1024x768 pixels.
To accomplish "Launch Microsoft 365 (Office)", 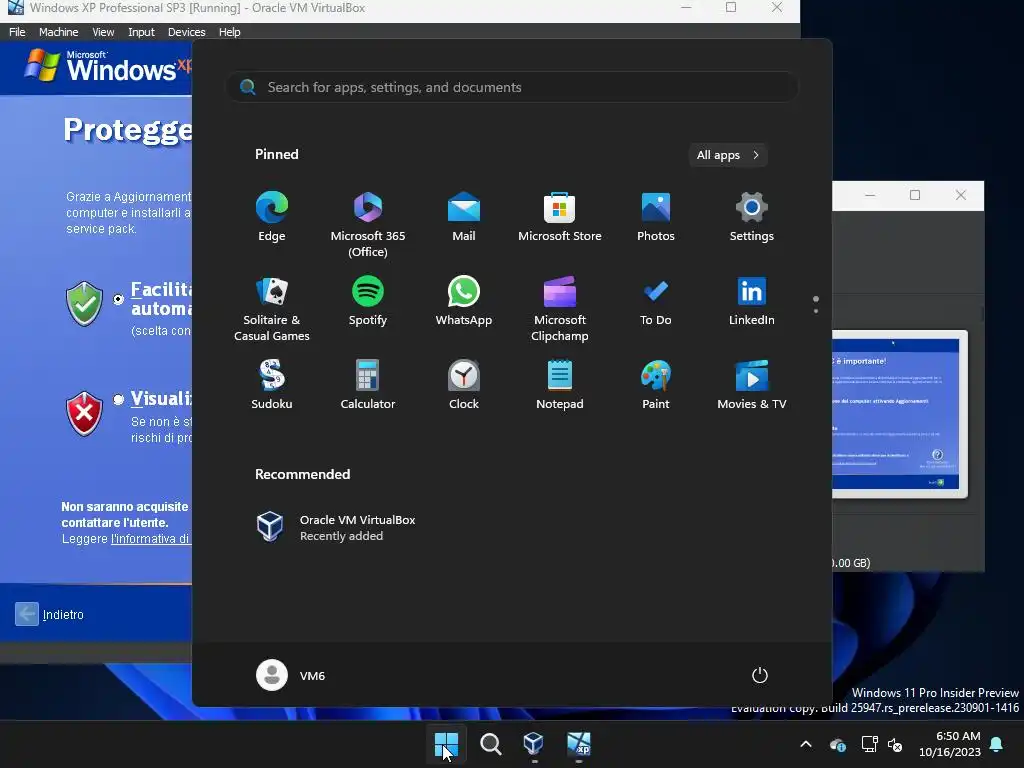I will pos(368,225).
